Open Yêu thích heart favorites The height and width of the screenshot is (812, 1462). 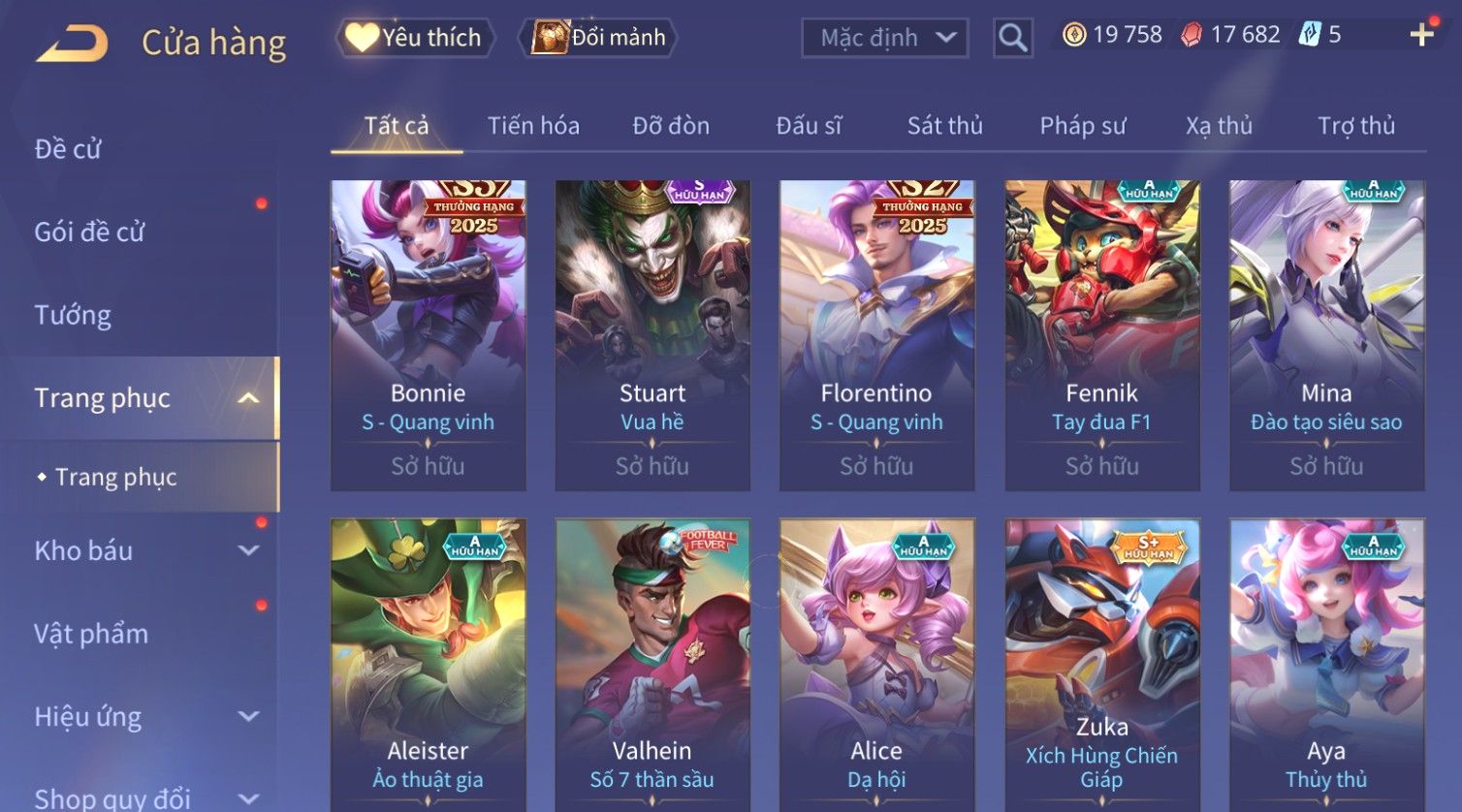(414, 38)
